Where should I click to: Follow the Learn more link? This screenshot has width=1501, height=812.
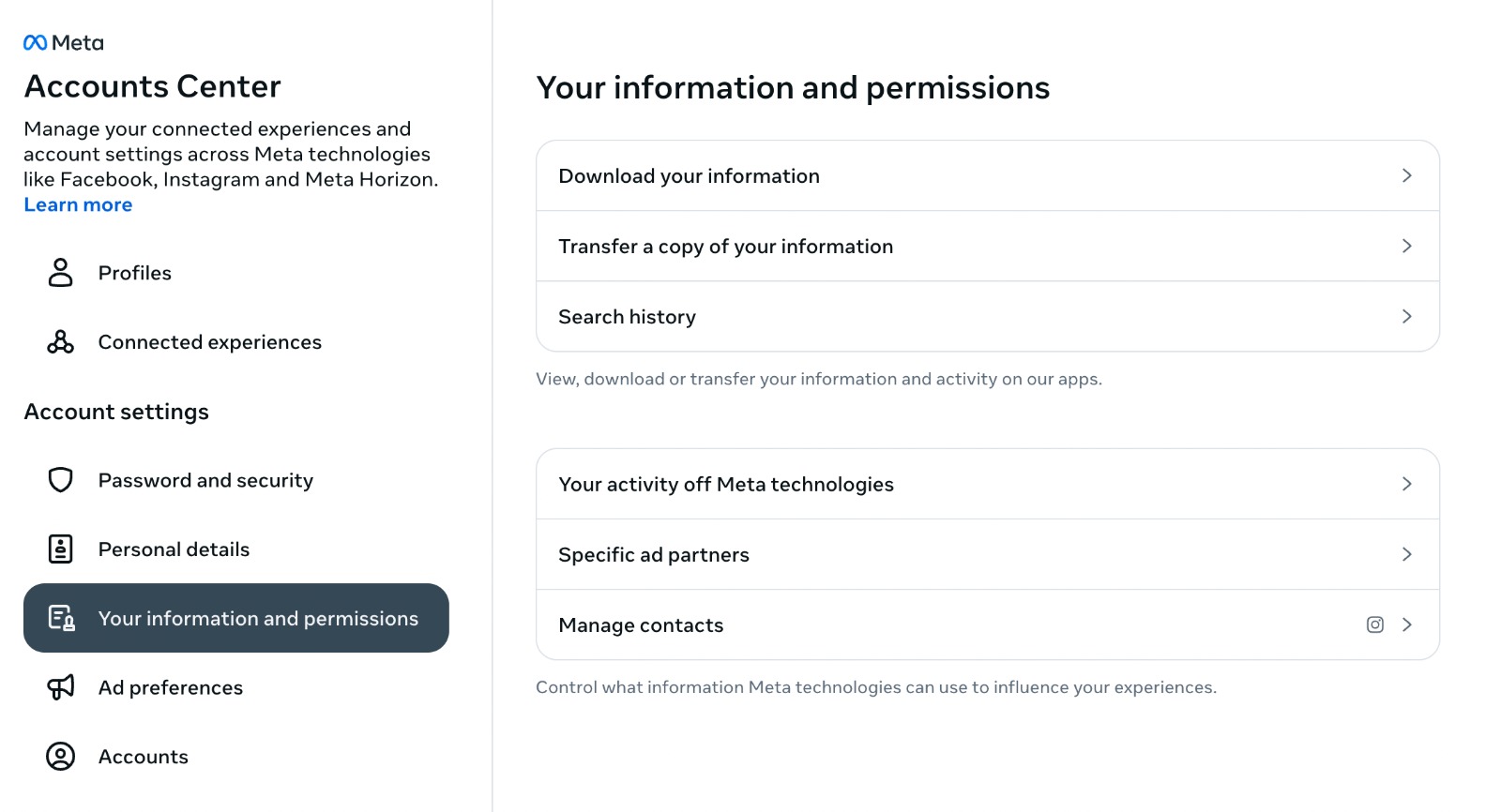coord(78,204)
